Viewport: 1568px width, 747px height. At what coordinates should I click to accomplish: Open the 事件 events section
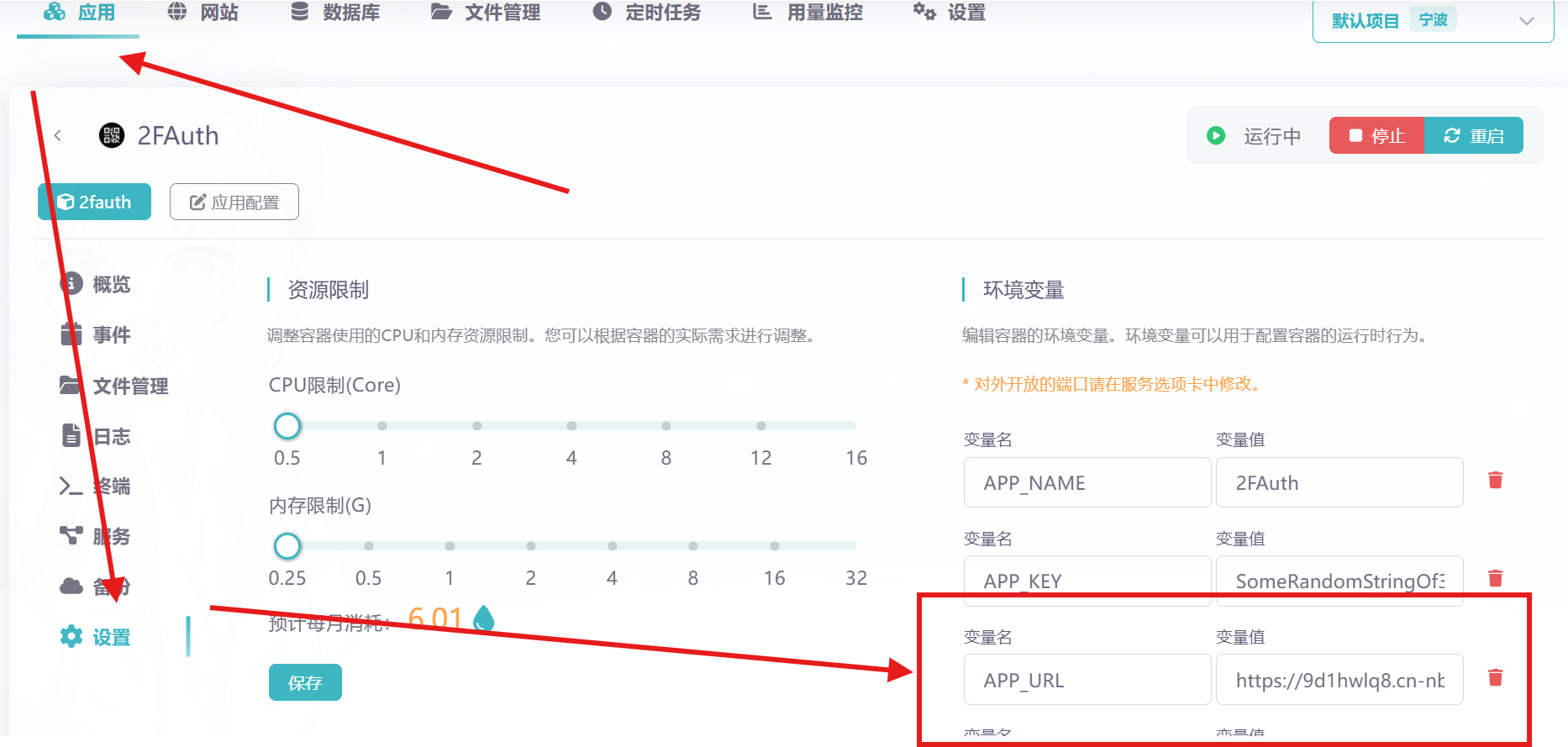pos(110,335)
